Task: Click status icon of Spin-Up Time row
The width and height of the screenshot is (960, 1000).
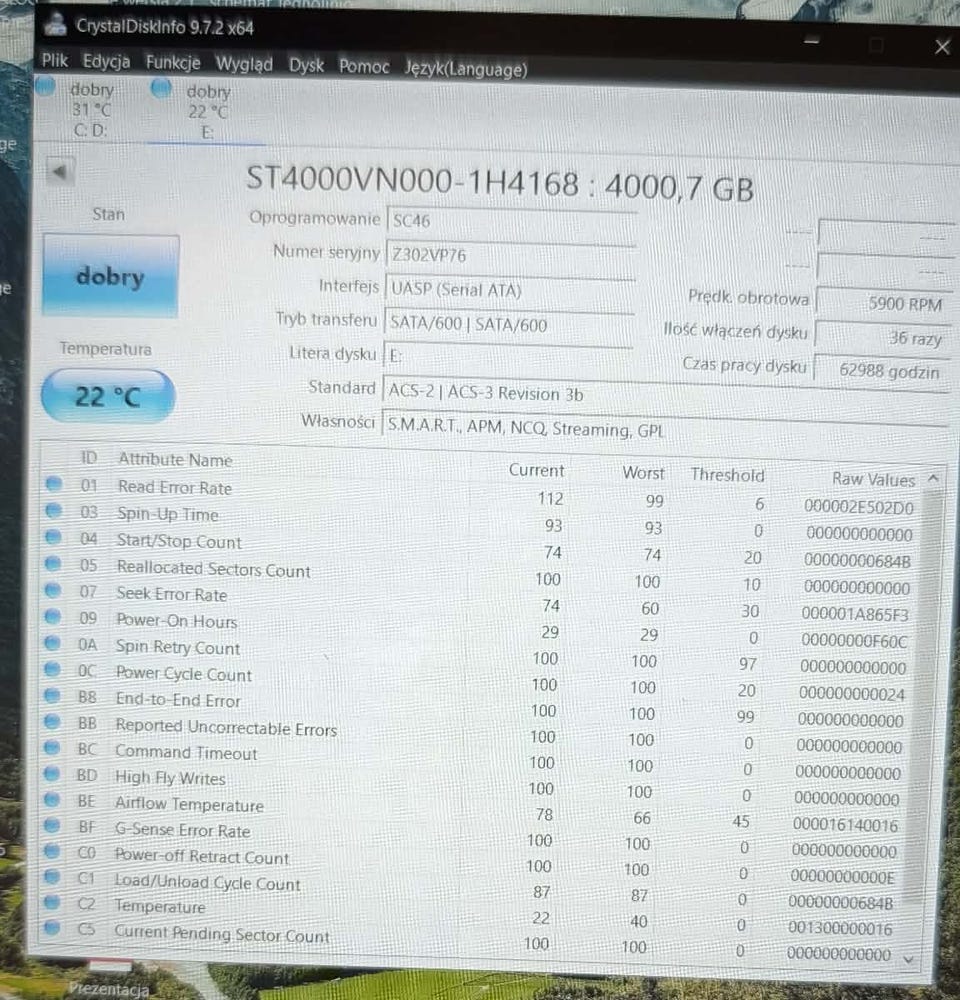Action: click(54, 510)
